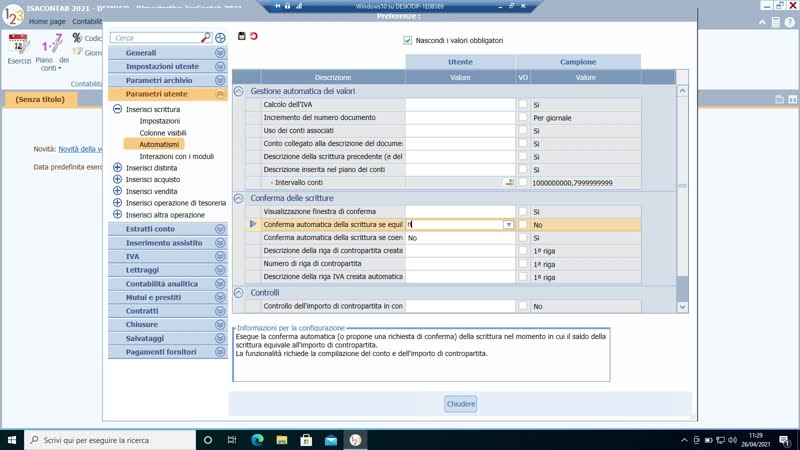This screenshot has width=800, height=450.
Task: Open Mail app from taskbar
Action: pyautogui.click(x=331, y=440)
